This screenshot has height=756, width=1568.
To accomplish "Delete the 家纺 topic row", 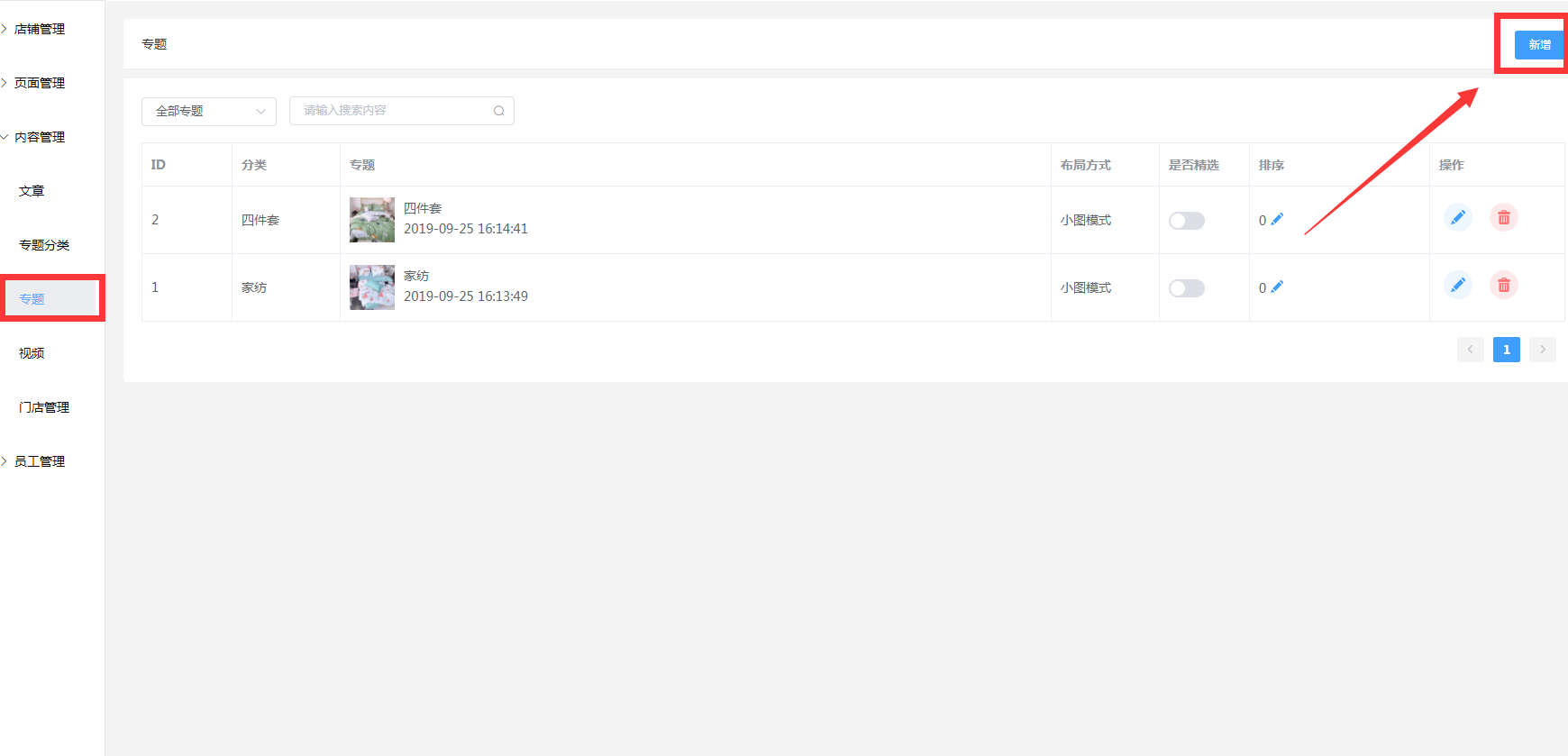I will pyautogui.click(x=1504, y=285).
